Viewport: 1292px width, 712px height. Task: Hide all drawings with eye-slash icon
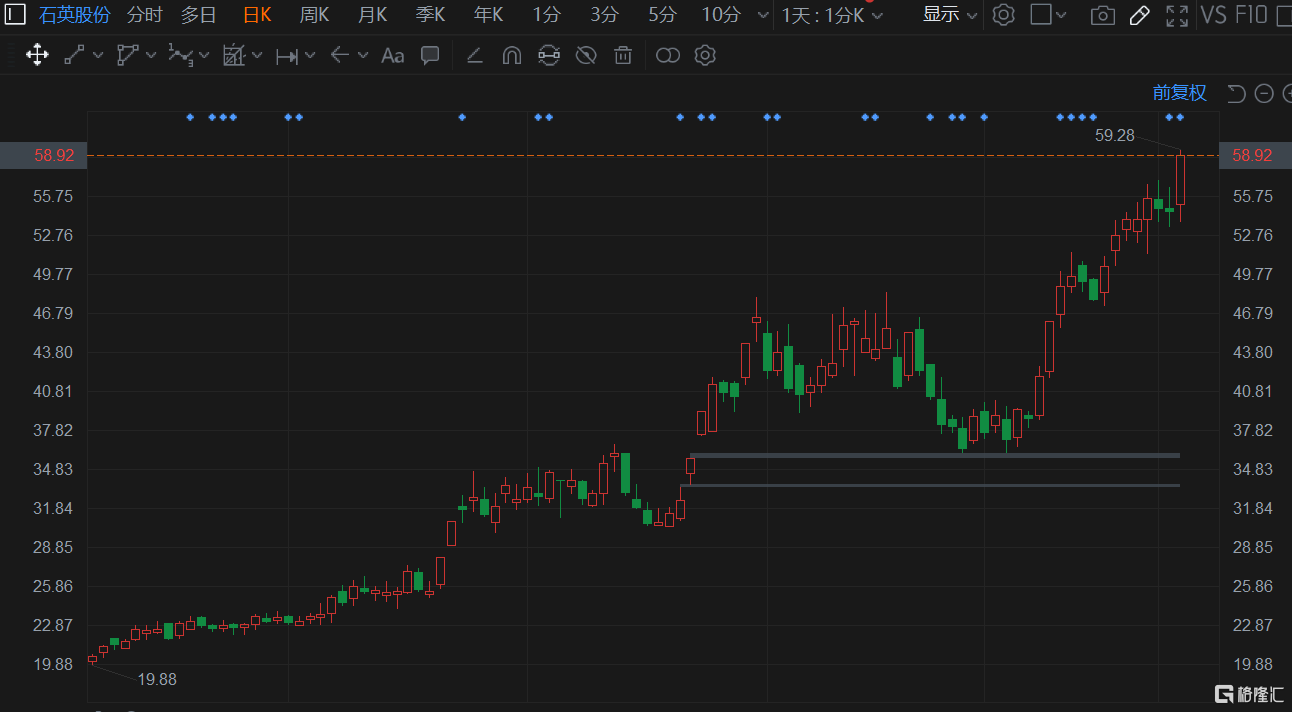tap(586, 55)
